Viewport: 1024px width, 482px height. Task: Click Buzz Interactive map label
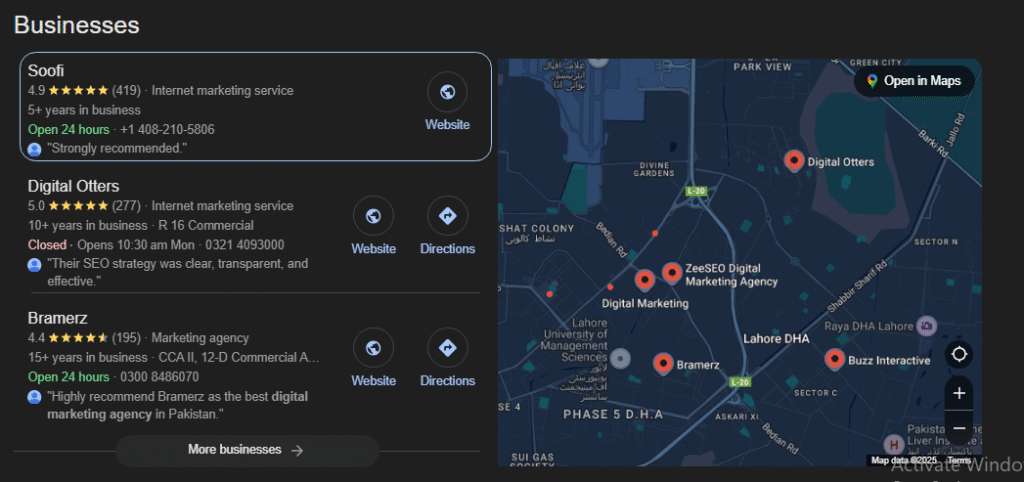pos(889,361)
